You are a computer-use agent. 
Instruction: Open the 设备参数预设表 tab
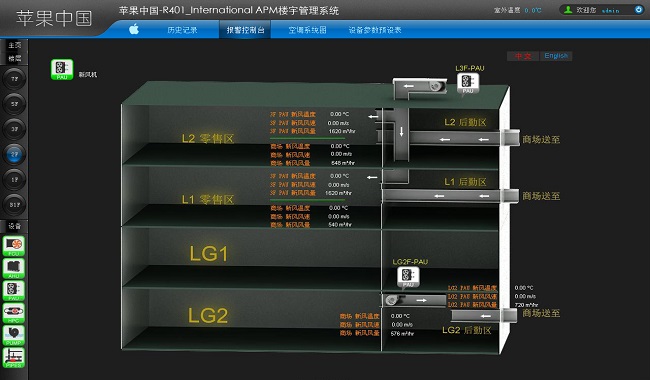(x=375, y=30)
